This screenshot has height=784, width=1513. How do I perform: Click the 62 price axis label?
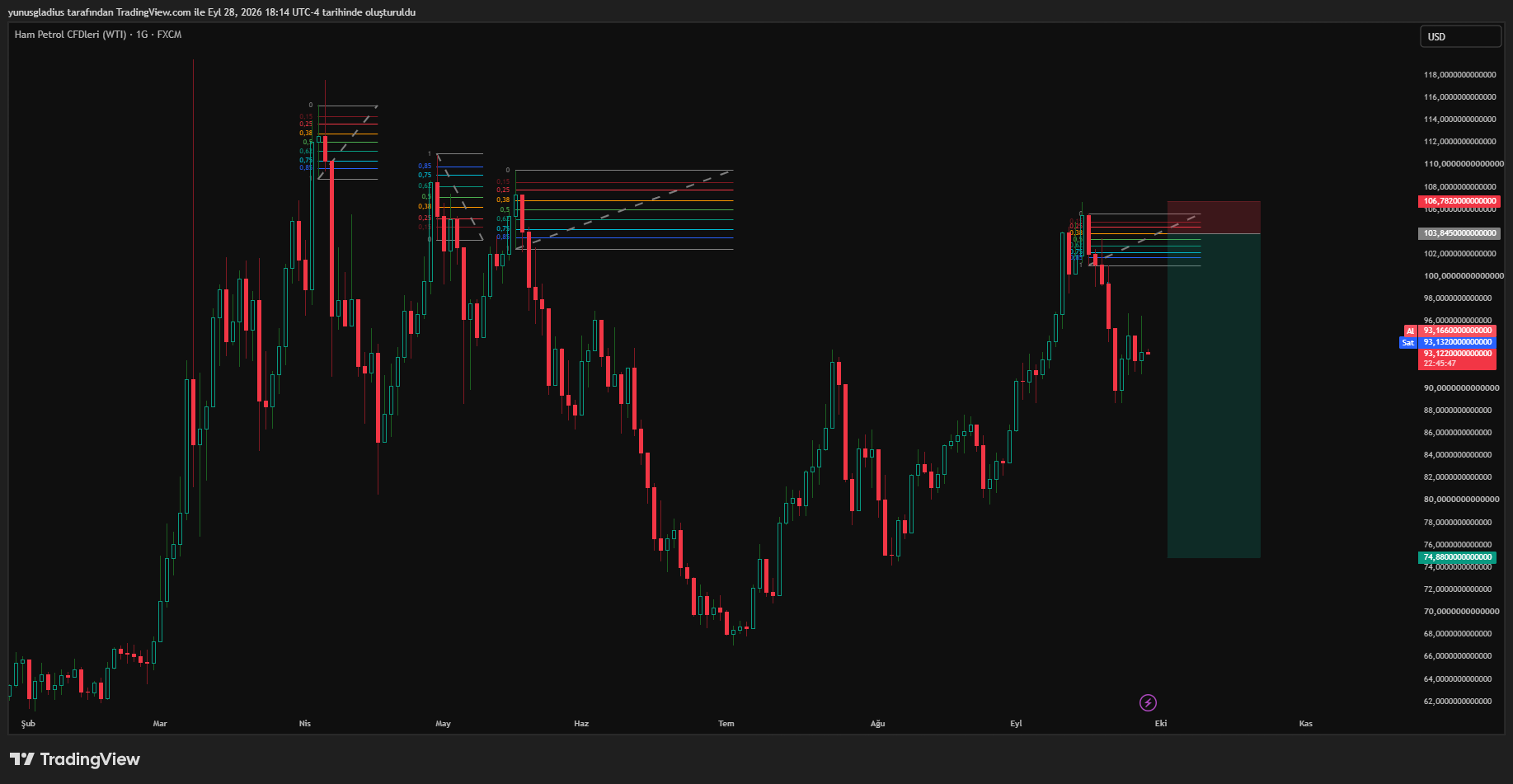pos(1458,702)
